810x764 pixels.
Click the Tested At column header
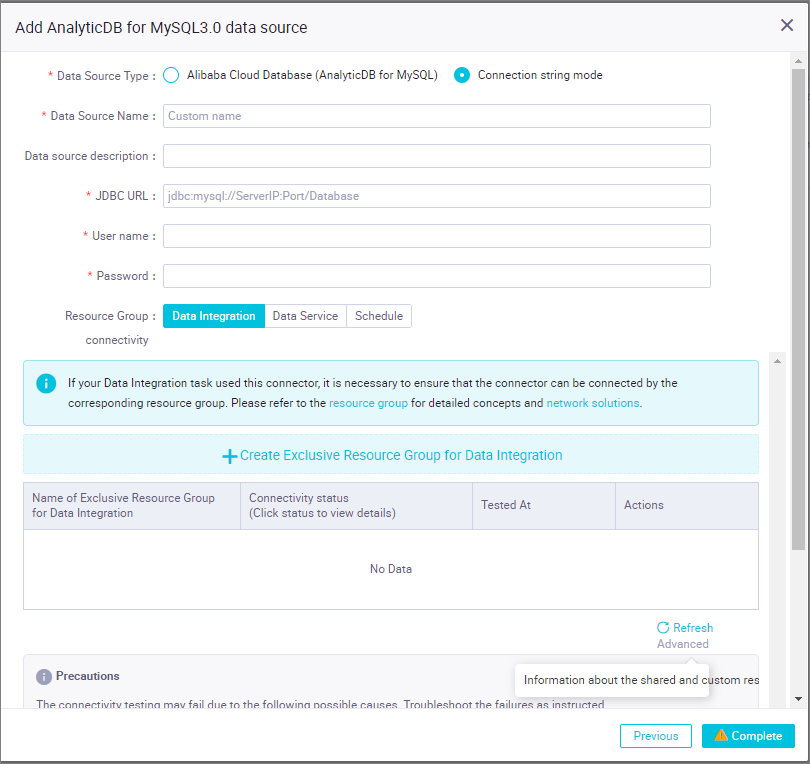(x=544, y=506)
